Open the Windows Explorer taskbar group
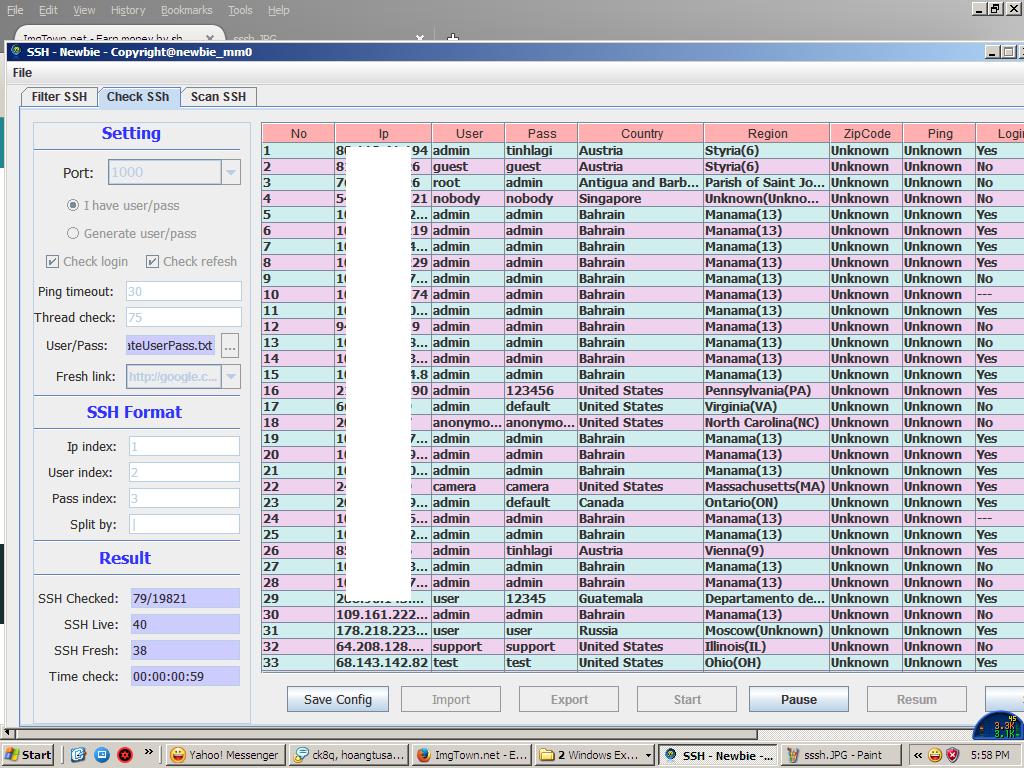1024x768 pixels. (x=595, y=755)
